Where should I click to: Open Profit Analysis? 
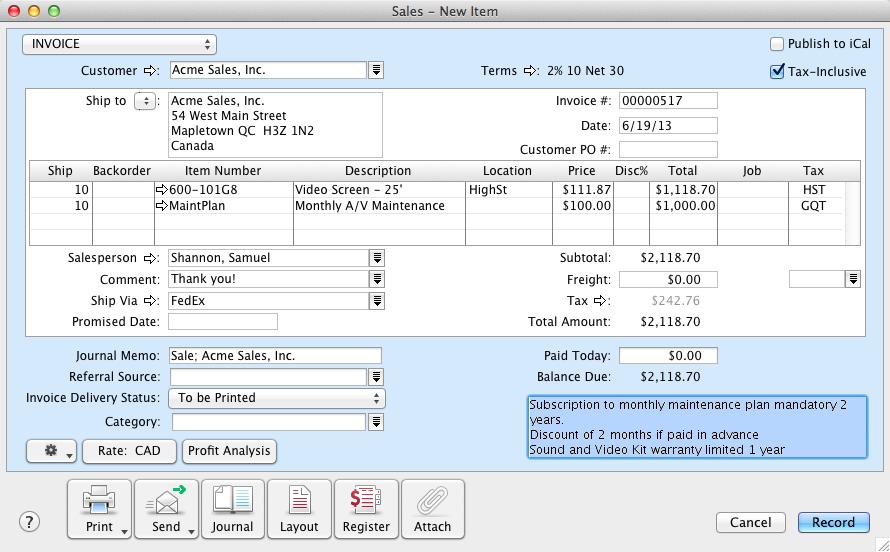[x=229, y=451]
